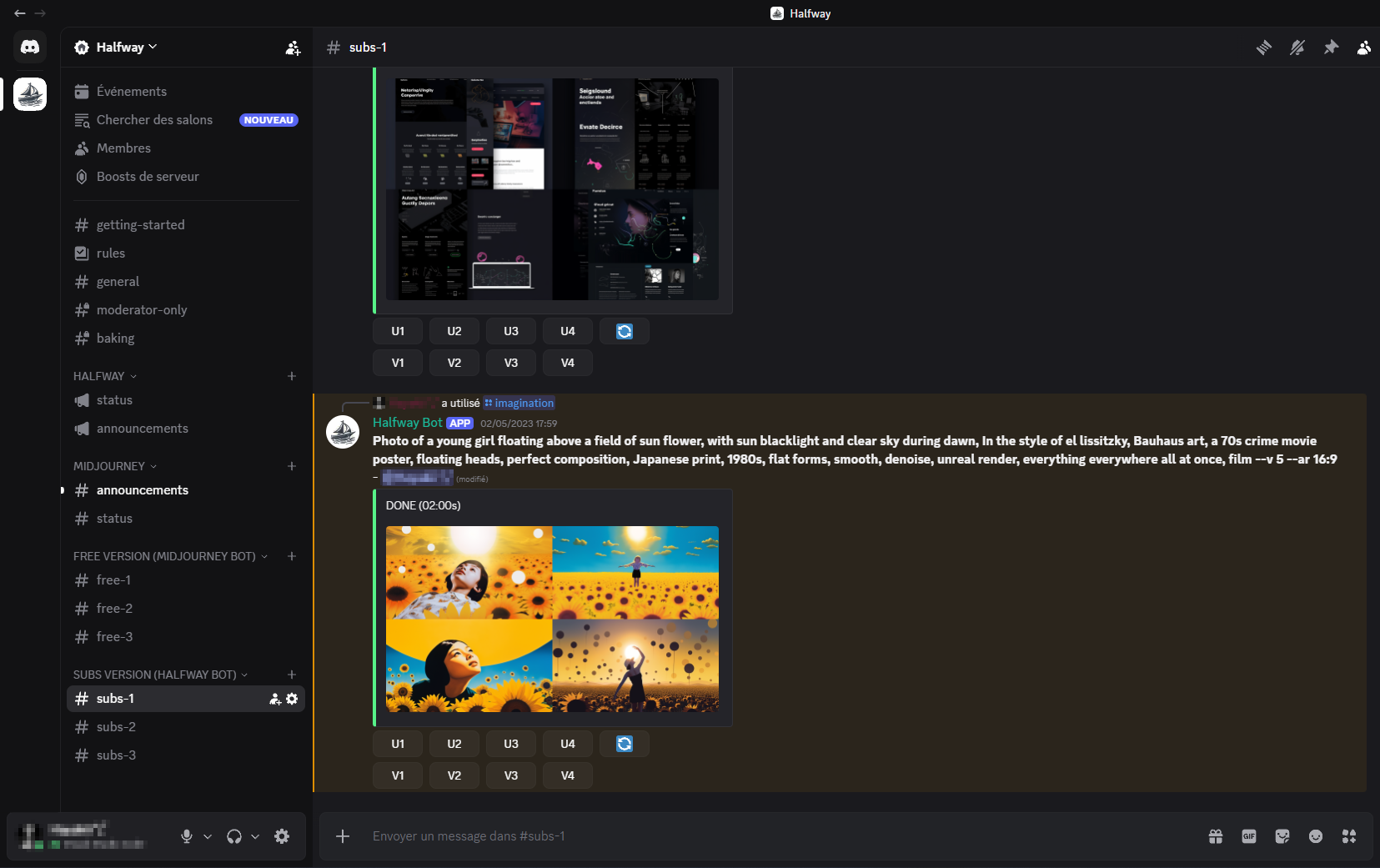
Task: Open pinned messages in subs-1
Action: [x=1331, y=48]
